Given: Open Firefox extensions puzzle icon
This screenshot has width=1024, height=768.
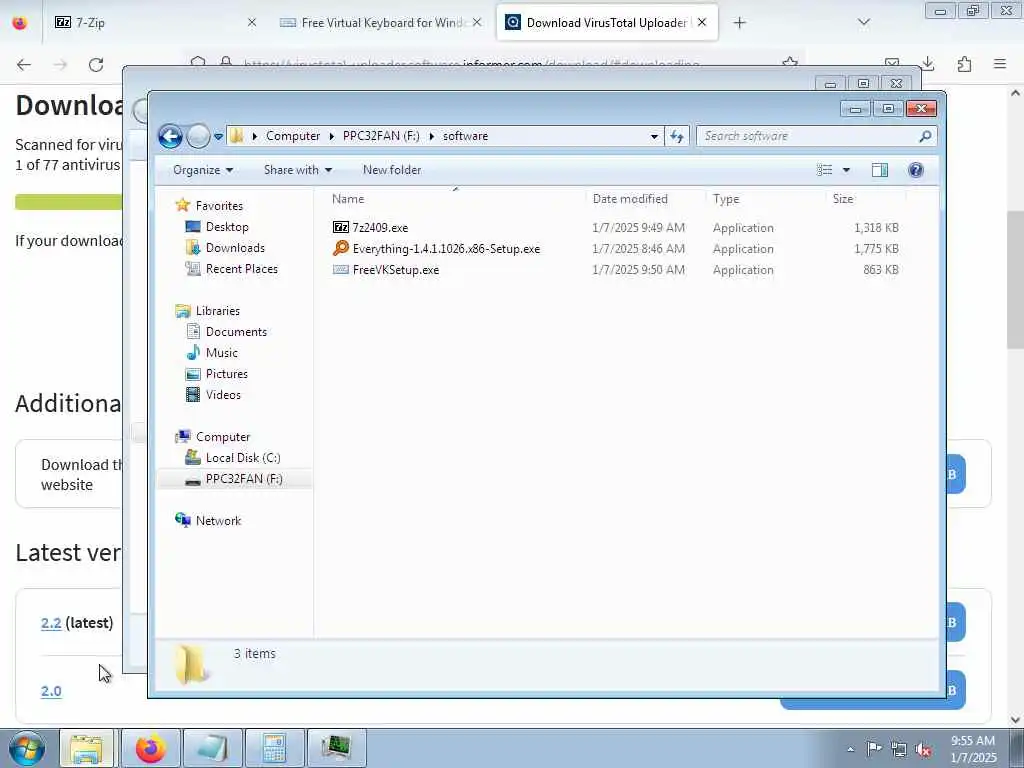Looking at the screenshot, I should pyautogui.click(x=964, y=64).
